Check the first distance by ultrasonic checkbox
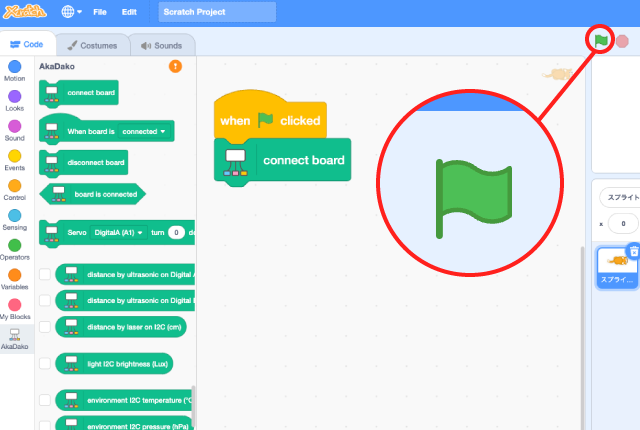640x430 pixels. click(45, 274)
